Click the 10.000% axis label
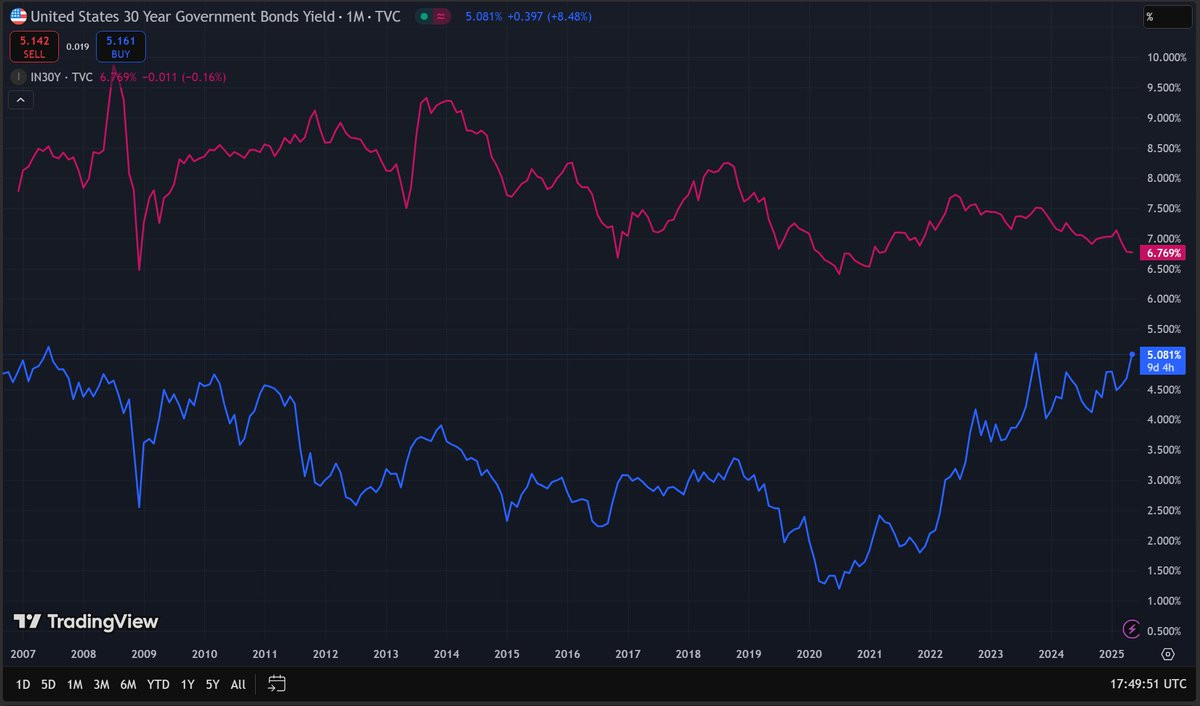Screen dimensions: 1200x706 pos(1165,57)
